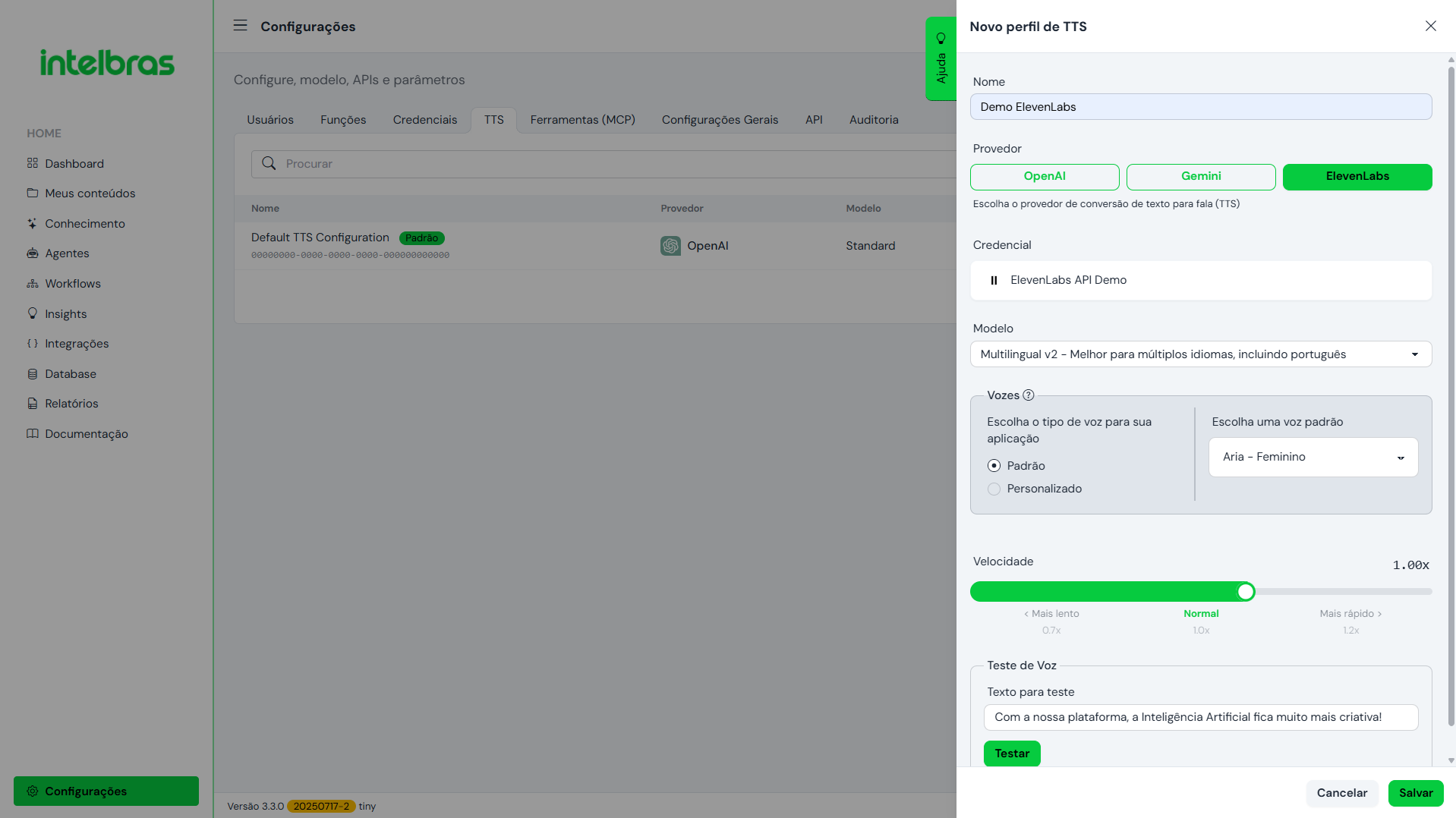Click the Workflows diagram icon

point(32,283)
